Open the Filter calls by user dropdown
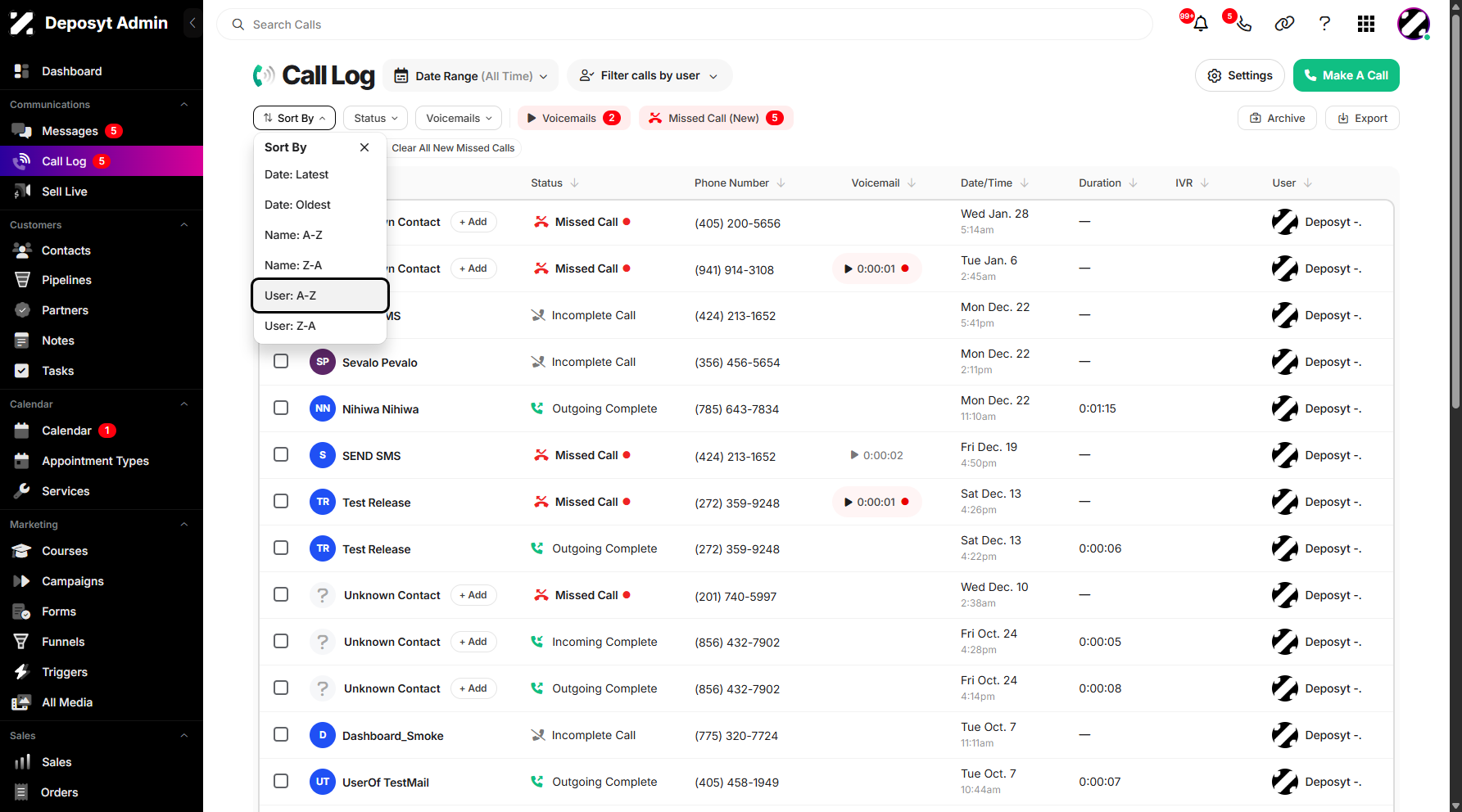This screenshot has width=1462, height=812. [650, 75]
